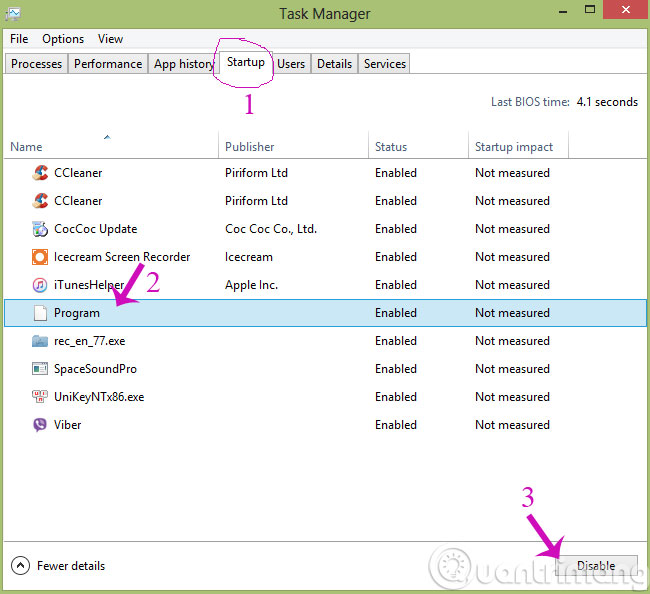The width and height of the screenshot is (650, 594).
Task: Click the rec_en_77.exe icon
Action: click(x=40, y=341)
